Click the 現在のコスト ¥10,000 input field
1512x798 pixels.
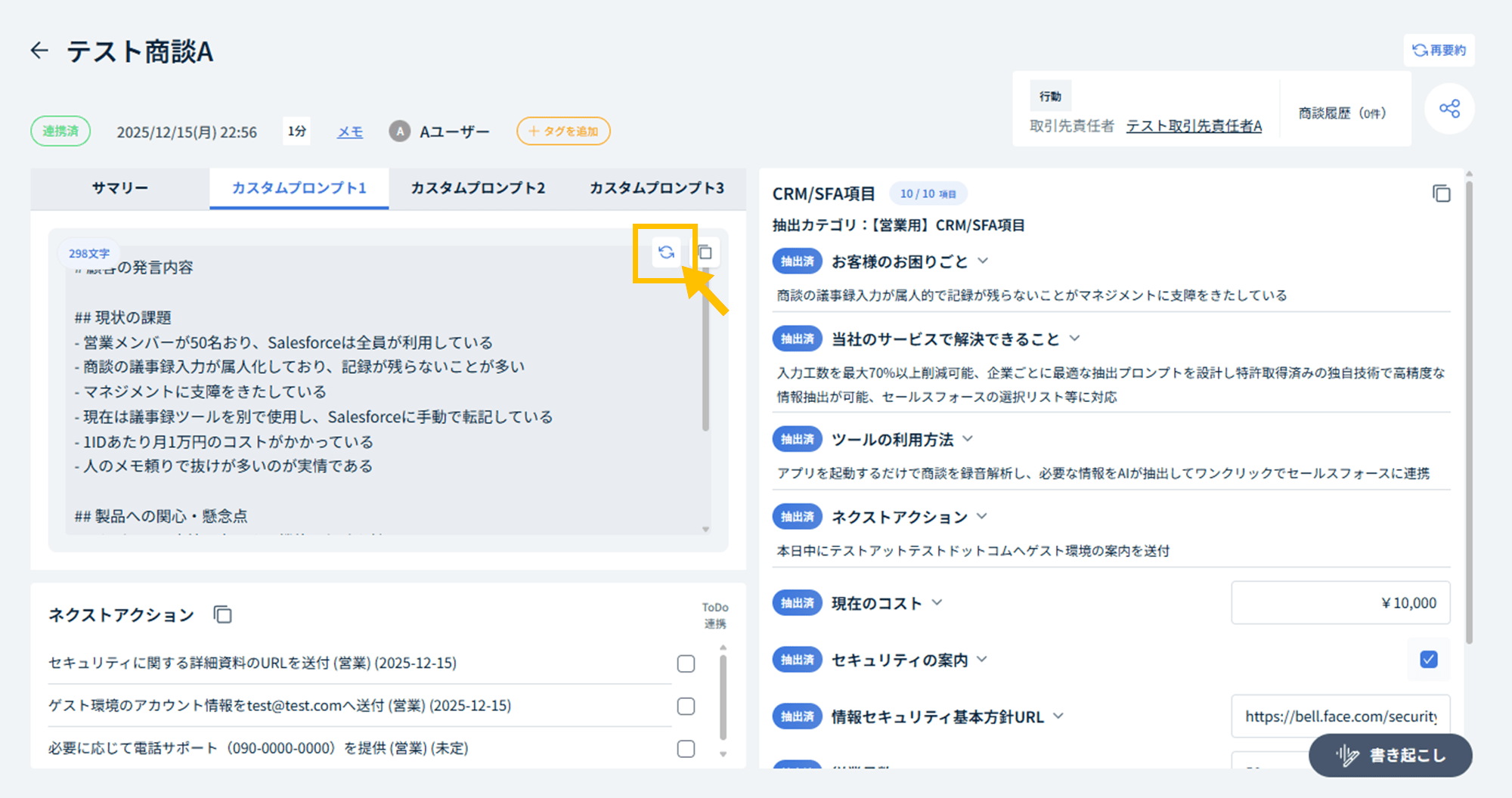pyautogui.click(x=1340, y=603)
